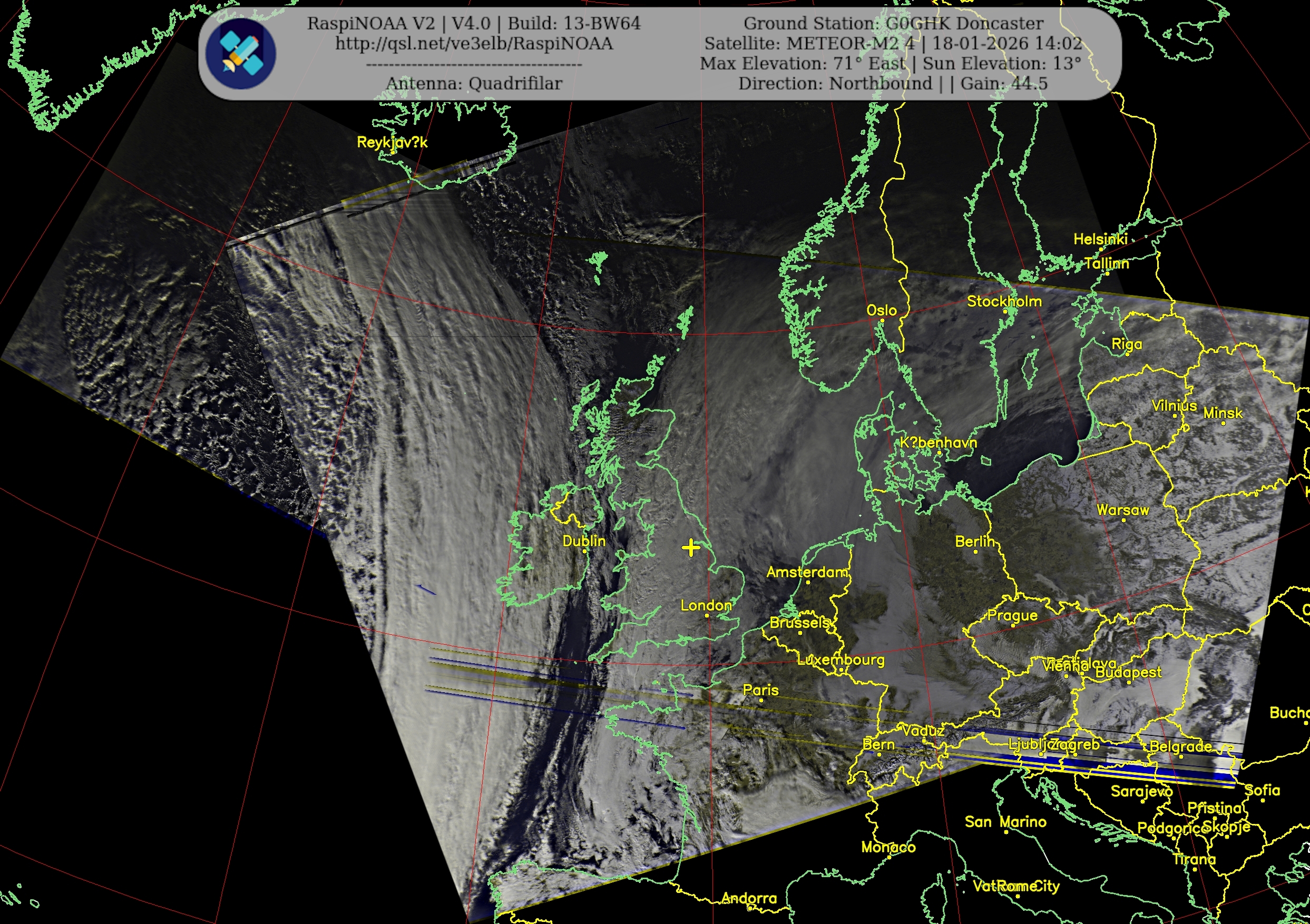Click the Andorra label
Viewport: 1310px width, 924px height.
point(749,898)
